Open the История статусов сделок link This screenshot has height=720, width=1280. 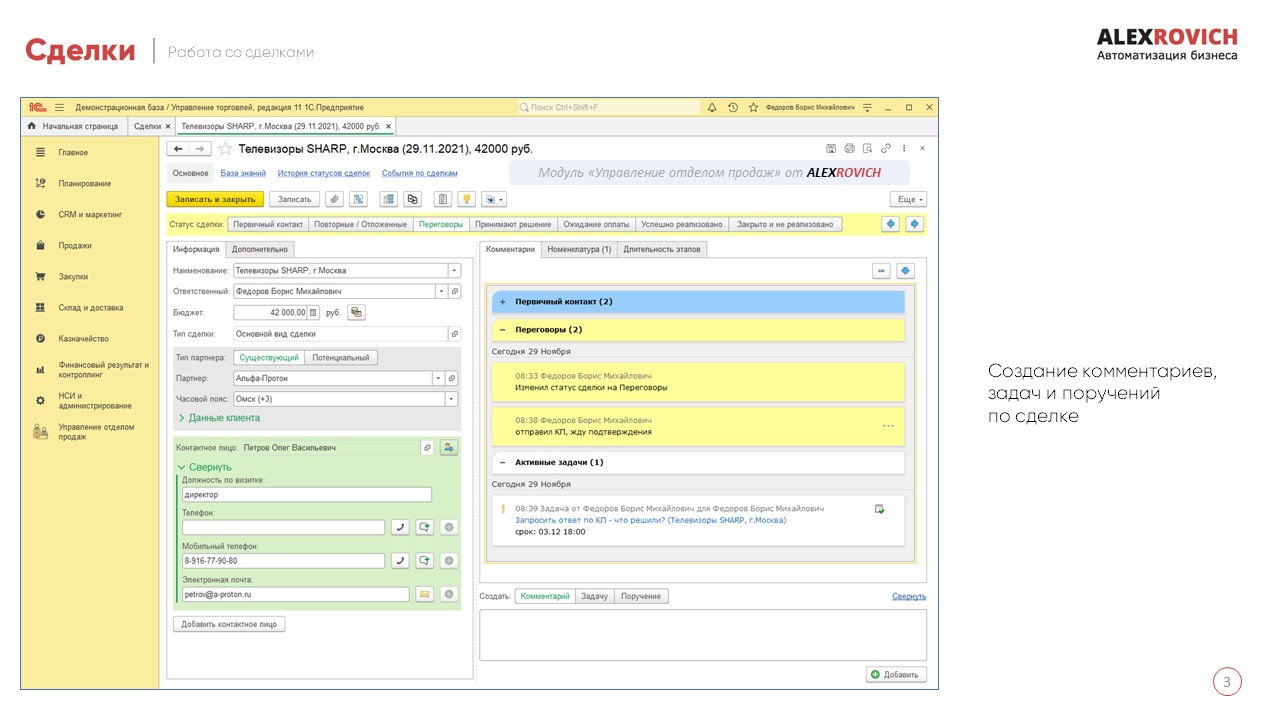[323, 173]
